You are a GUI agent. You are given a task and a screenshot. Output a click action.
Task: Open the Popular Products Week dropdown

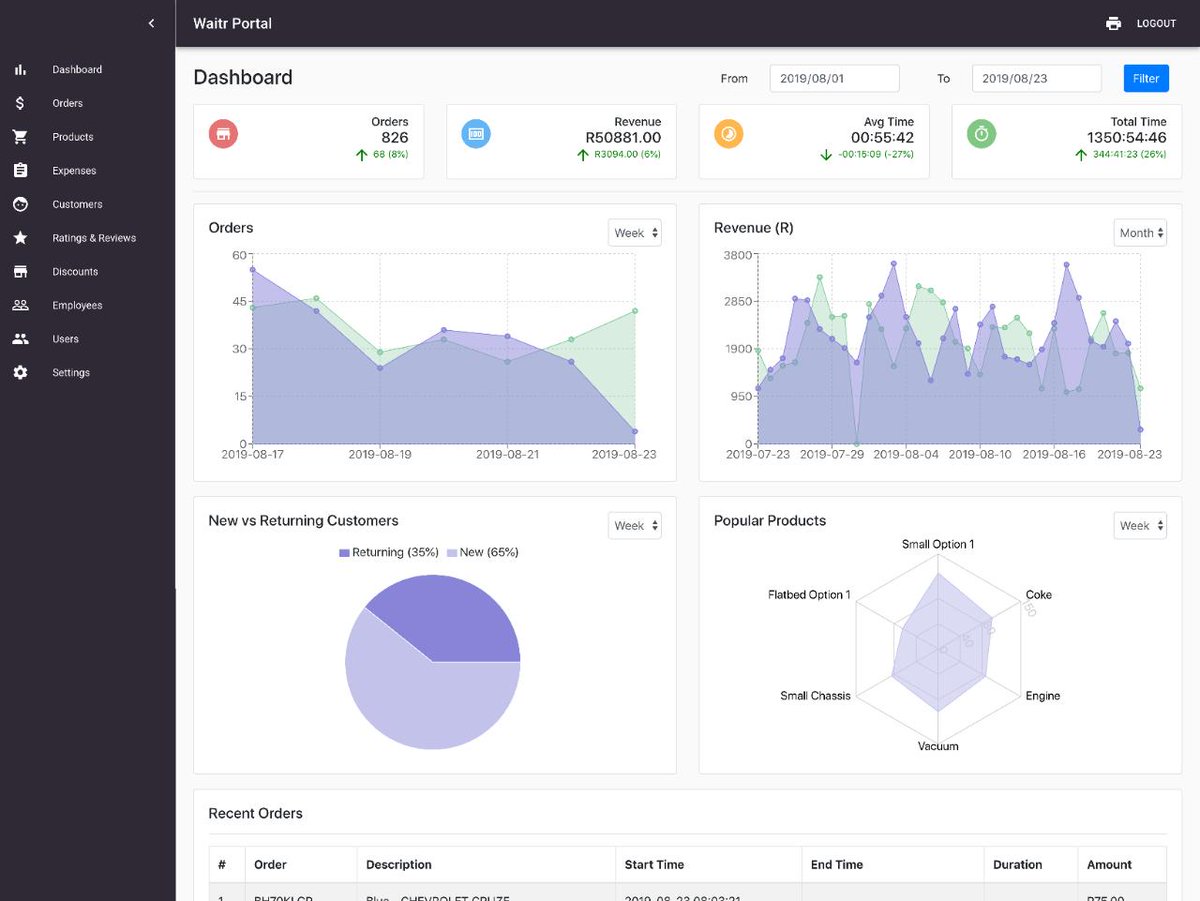click(1140, 525)
